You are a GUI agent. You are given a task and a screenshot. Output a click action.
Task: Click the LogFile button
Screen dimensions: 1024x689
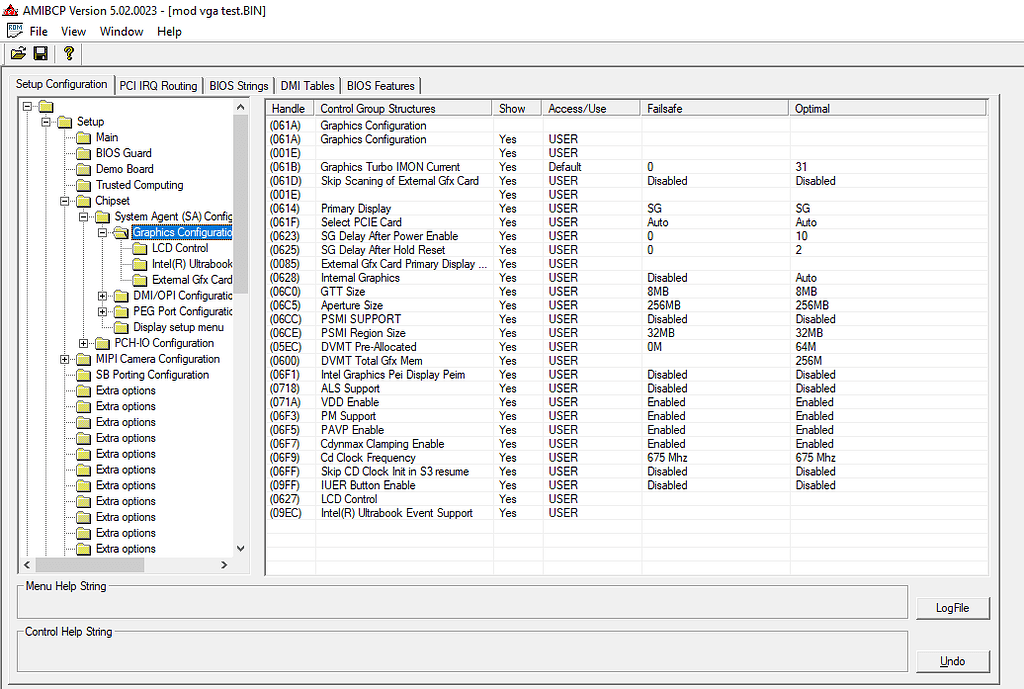click(x=952, y=608)
